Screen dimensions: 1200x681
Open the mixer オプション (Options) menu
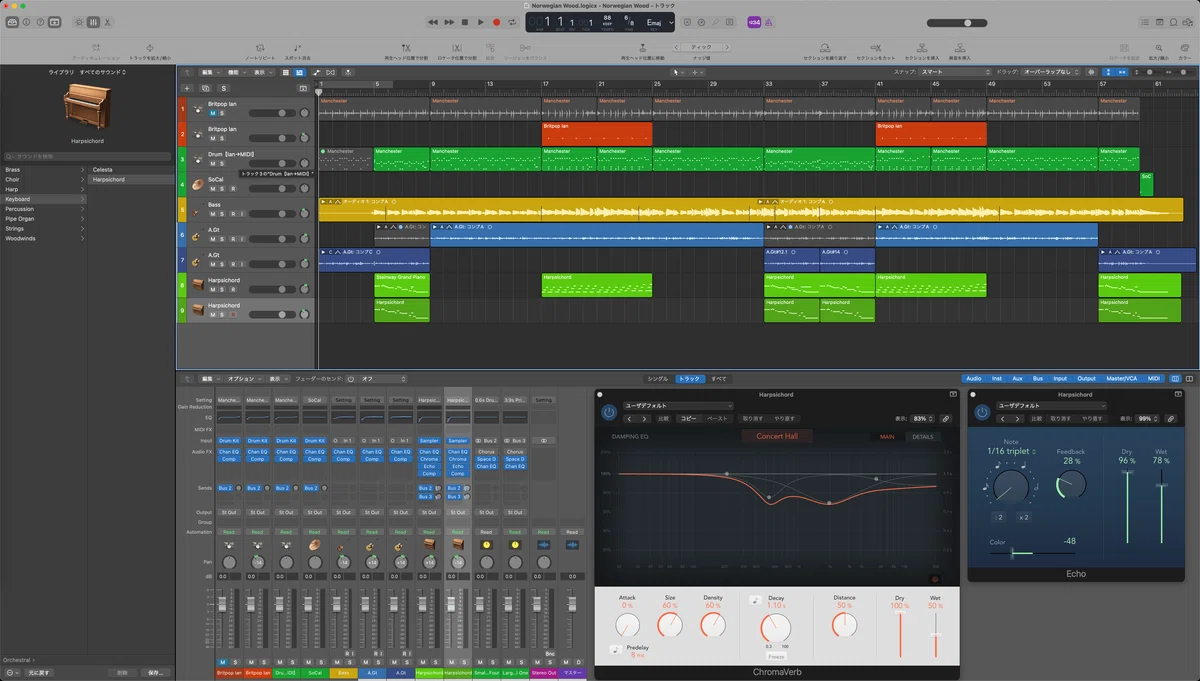(x=244, y=379)
